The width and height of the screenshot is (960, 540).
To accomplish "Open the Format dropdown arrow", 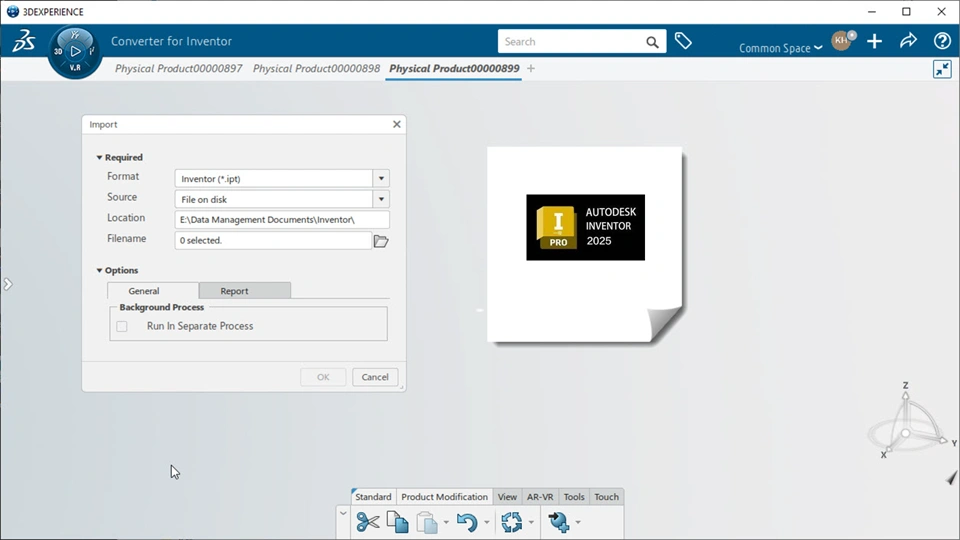I will point(381,179).
